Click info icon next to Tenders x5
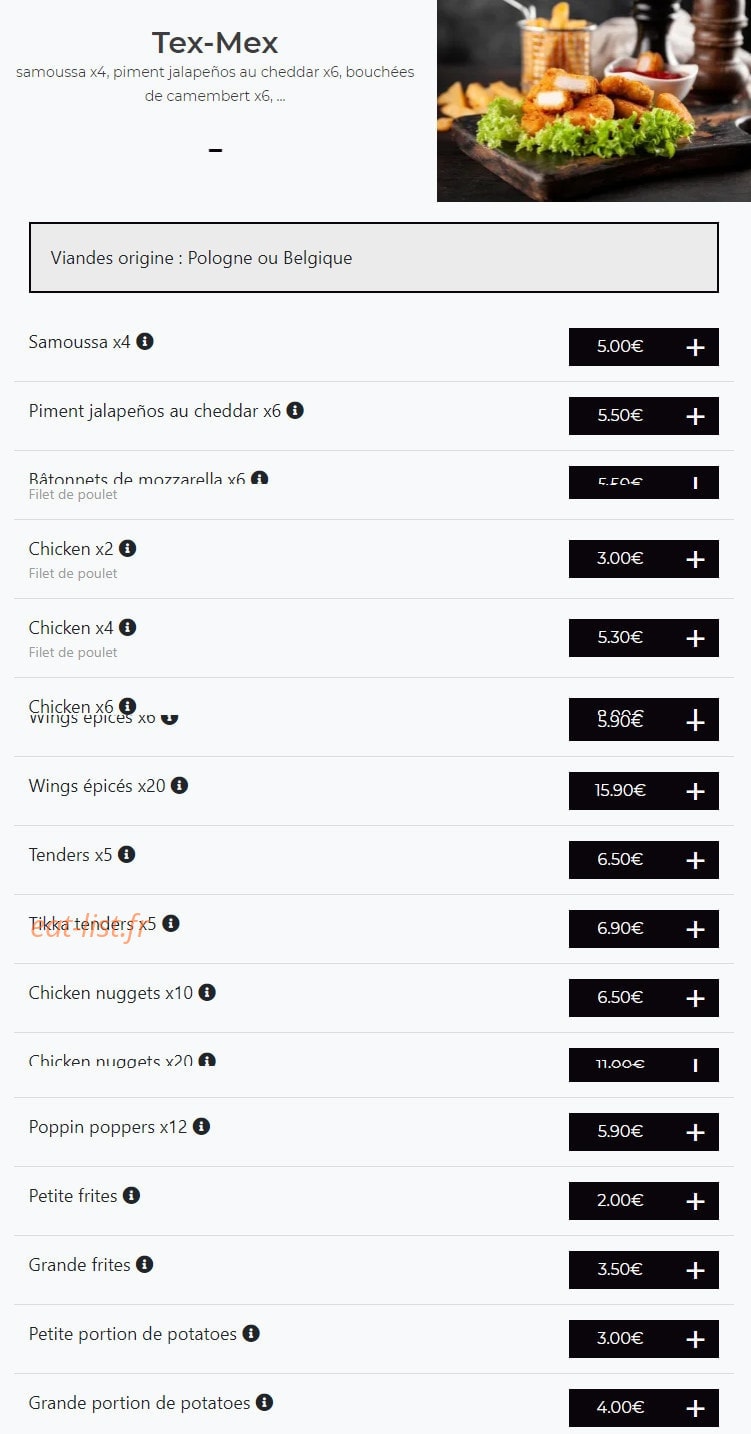This screenshot has width=751, height=1434. click(126, 855)
